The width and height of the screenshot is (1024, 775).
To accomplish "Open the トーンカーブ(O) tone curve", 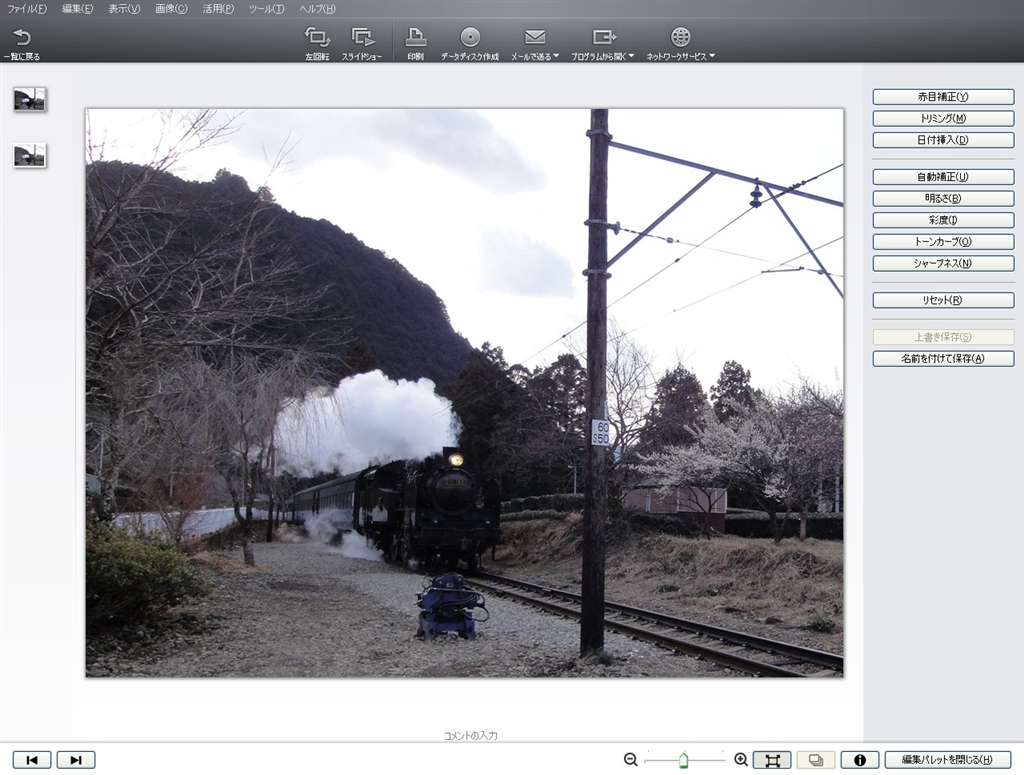I will (943, 242).
